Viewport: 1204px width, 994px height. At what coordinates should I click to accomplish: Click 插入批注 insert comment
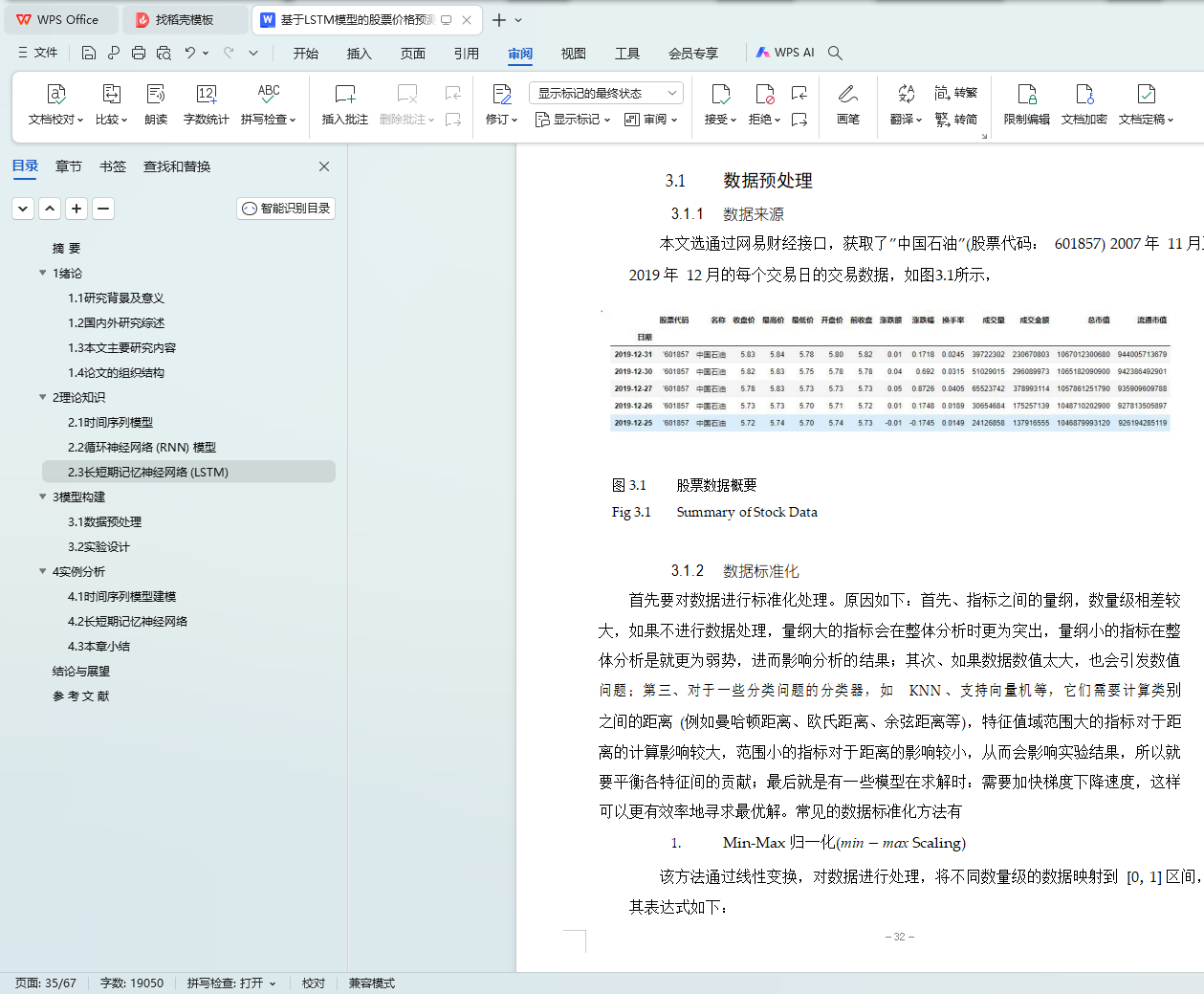345,105
